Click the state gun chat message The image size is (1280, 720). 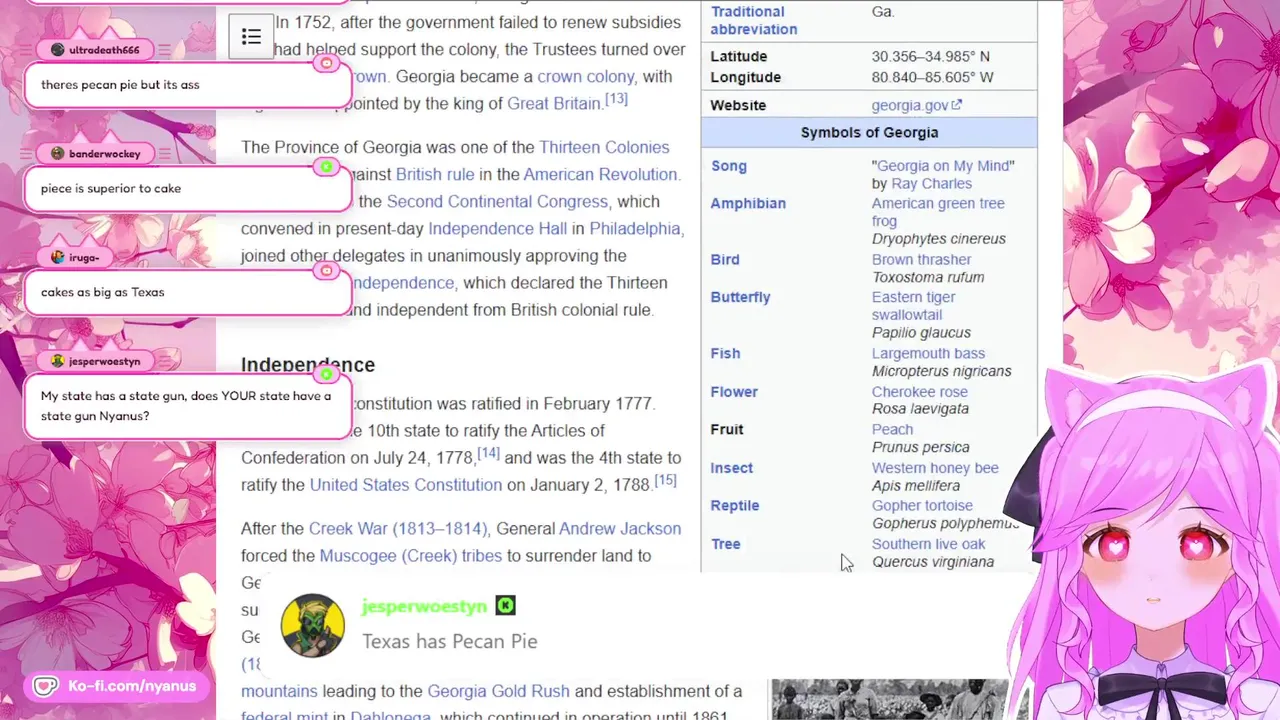pyautogui.click(x=187, y=406)
